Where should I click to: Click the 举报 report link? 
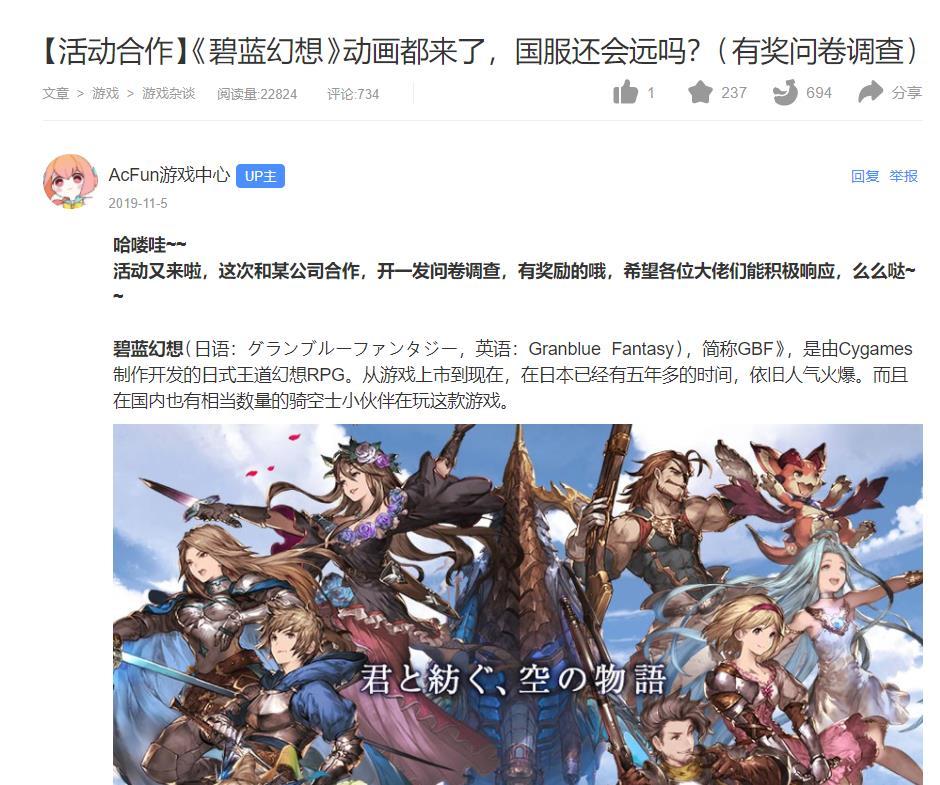tap(903, 176)
